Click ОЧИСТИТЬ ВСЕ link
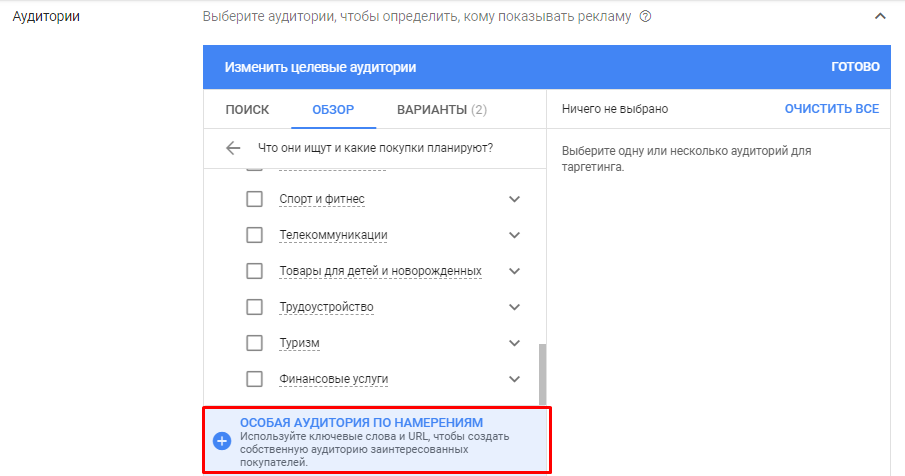The image size is (905, 476). (831, 108)
